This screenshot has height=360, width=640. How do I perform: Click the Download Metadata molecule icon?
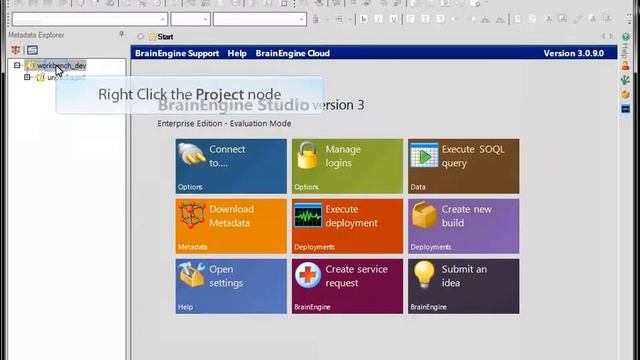pyautogui.click(x=191, y=214)
